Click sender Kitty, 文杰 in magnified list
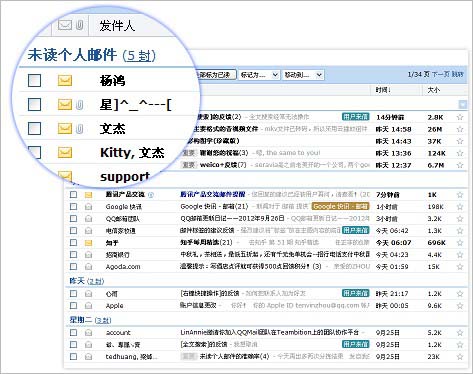 132,153
